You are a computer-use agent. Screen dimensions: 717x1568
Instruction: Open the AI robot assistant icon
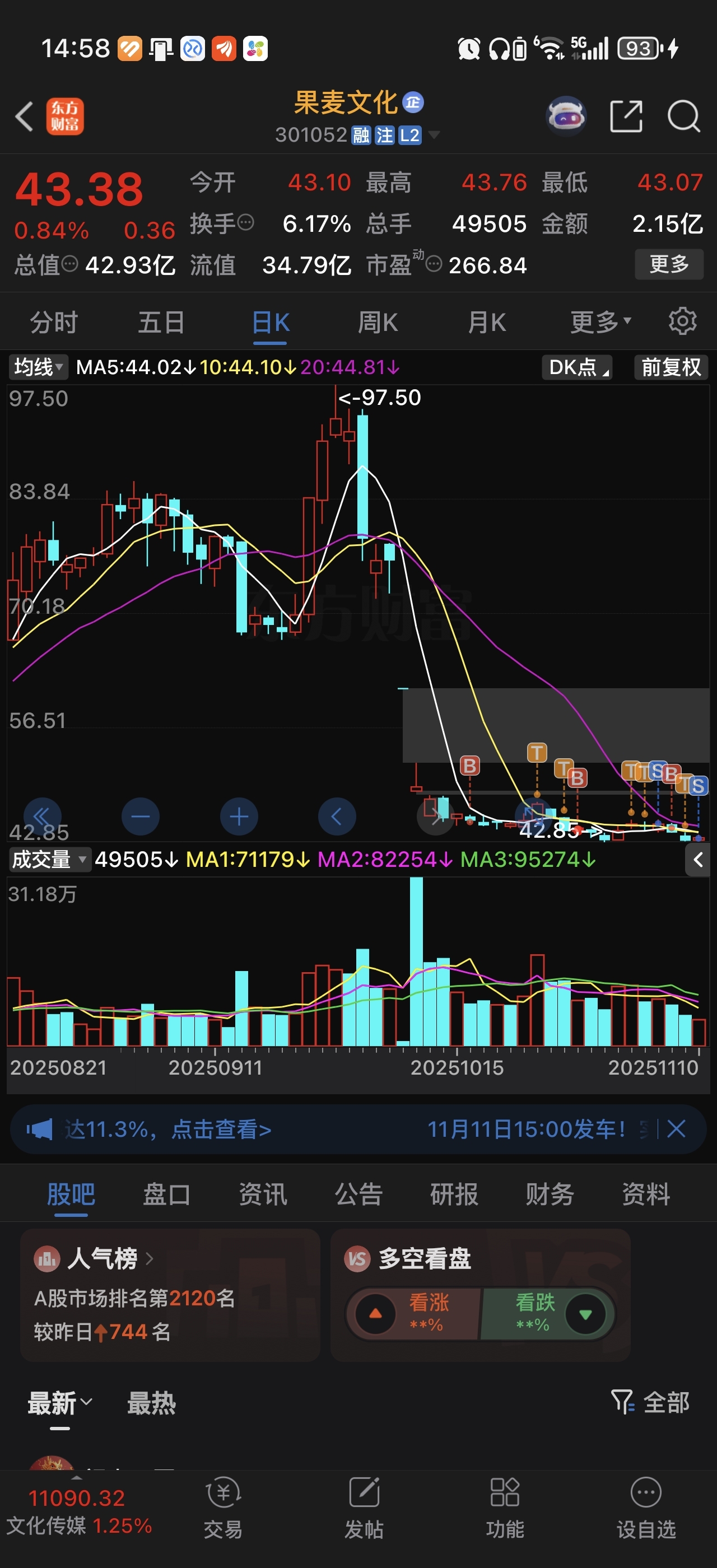pyautogui.click(x=567, y=116)
